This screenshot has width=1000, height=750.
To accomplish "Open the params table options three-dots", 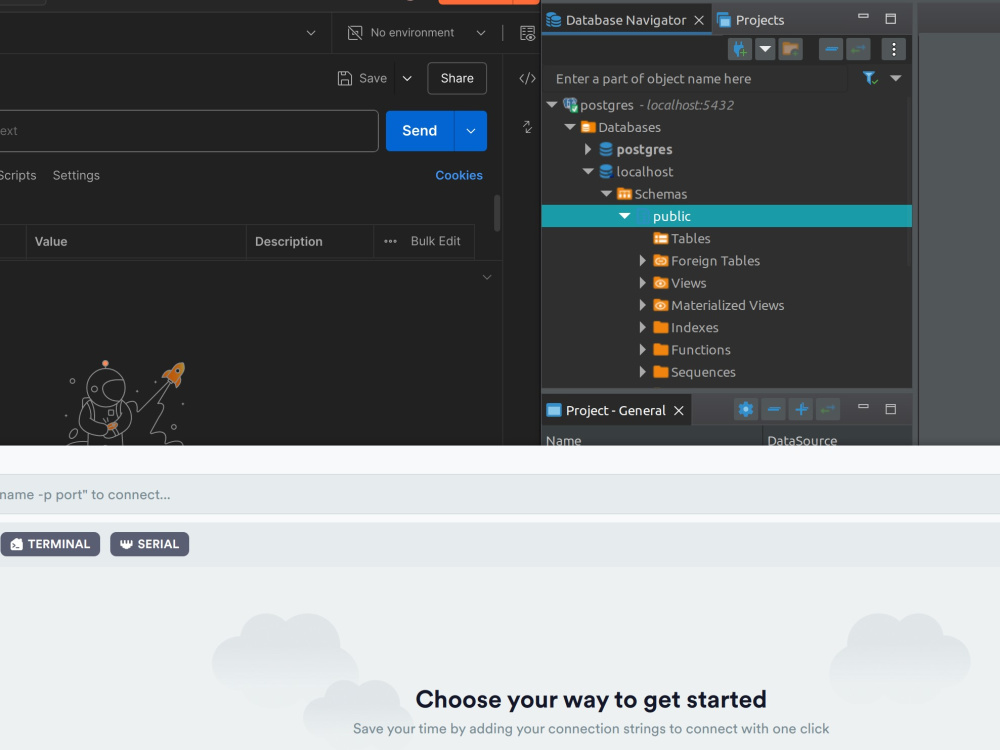I will click(390, 241).
